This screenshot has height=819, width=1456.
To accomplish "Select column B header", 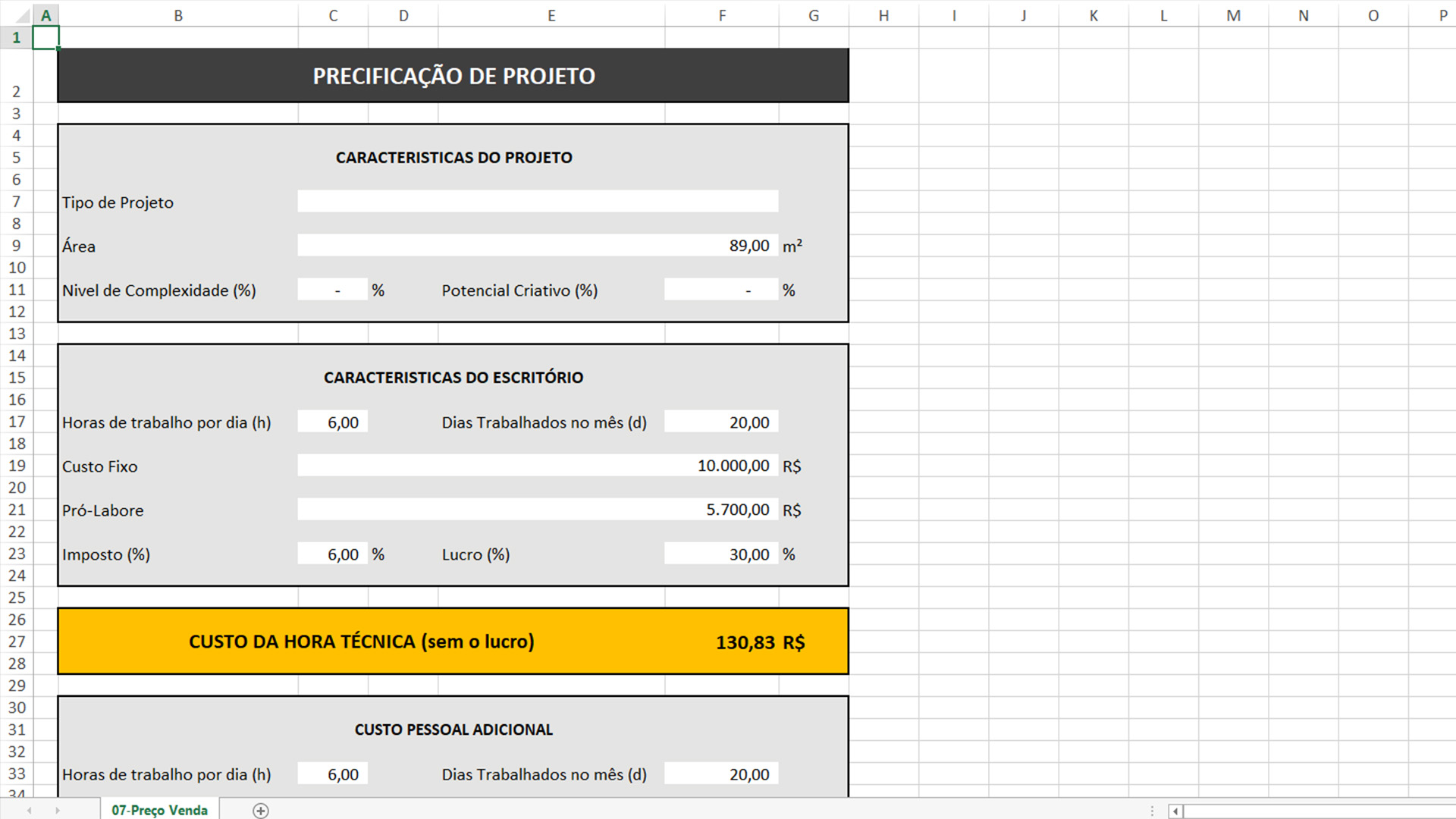I will coord(178,15).
